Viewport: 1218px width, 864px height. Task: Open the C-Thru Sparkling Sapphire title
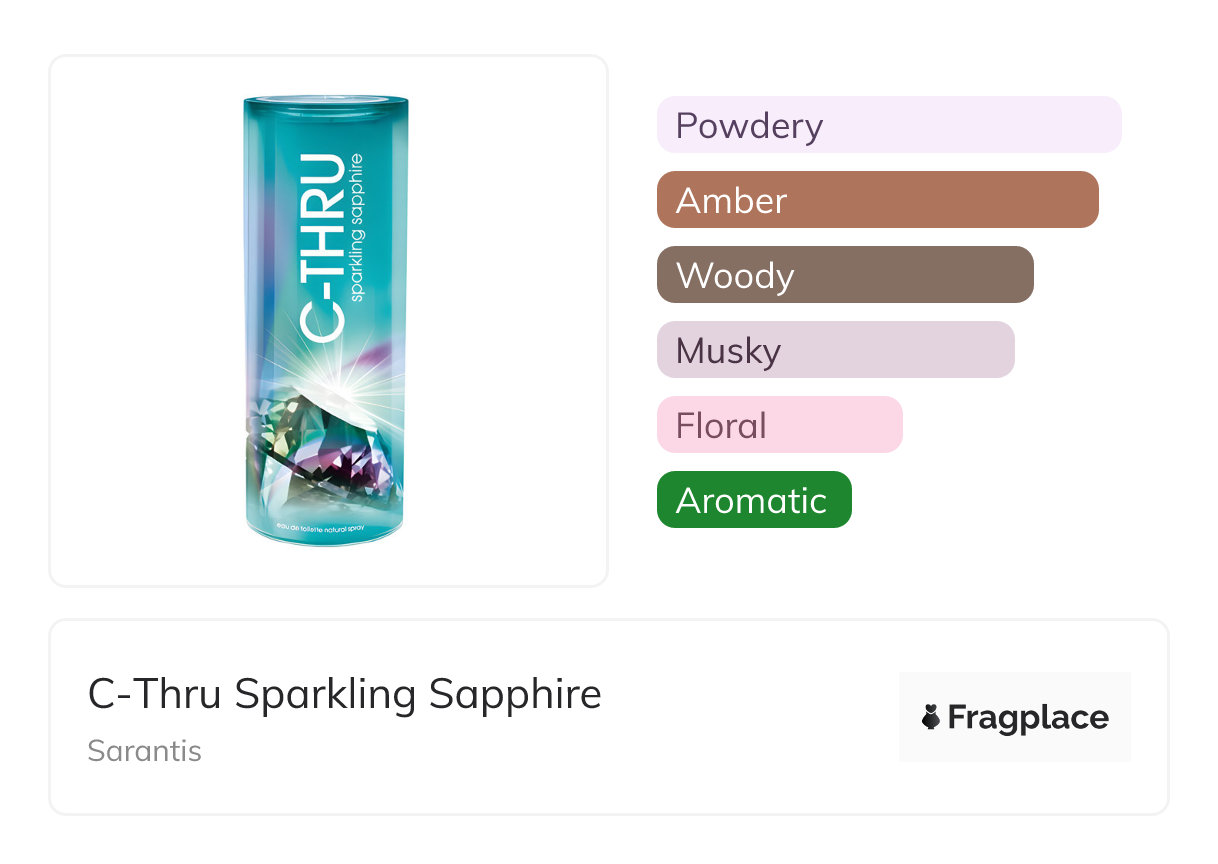(x=345, y=694)
